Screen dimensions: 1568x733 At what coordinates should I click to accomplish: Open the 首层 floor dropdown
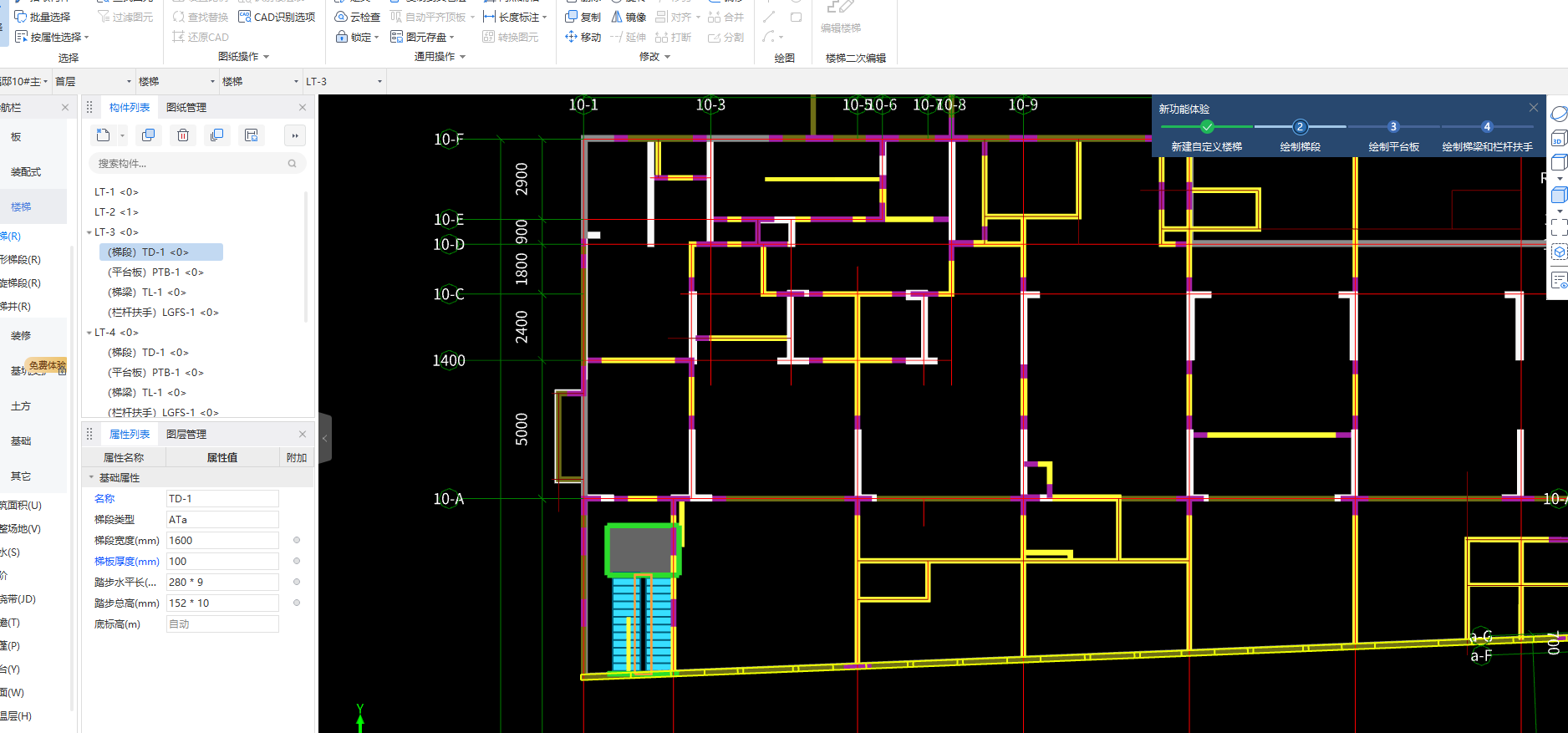93,81
